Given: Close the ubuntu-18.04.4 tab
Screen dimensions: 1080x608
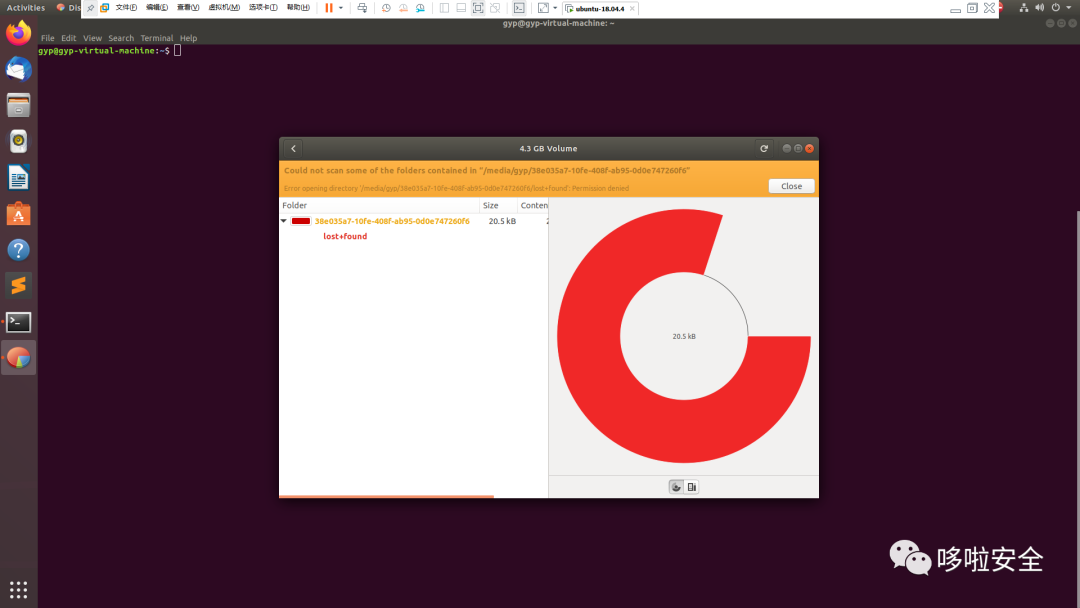Looking at the screenshot, I should coord(632,9).
